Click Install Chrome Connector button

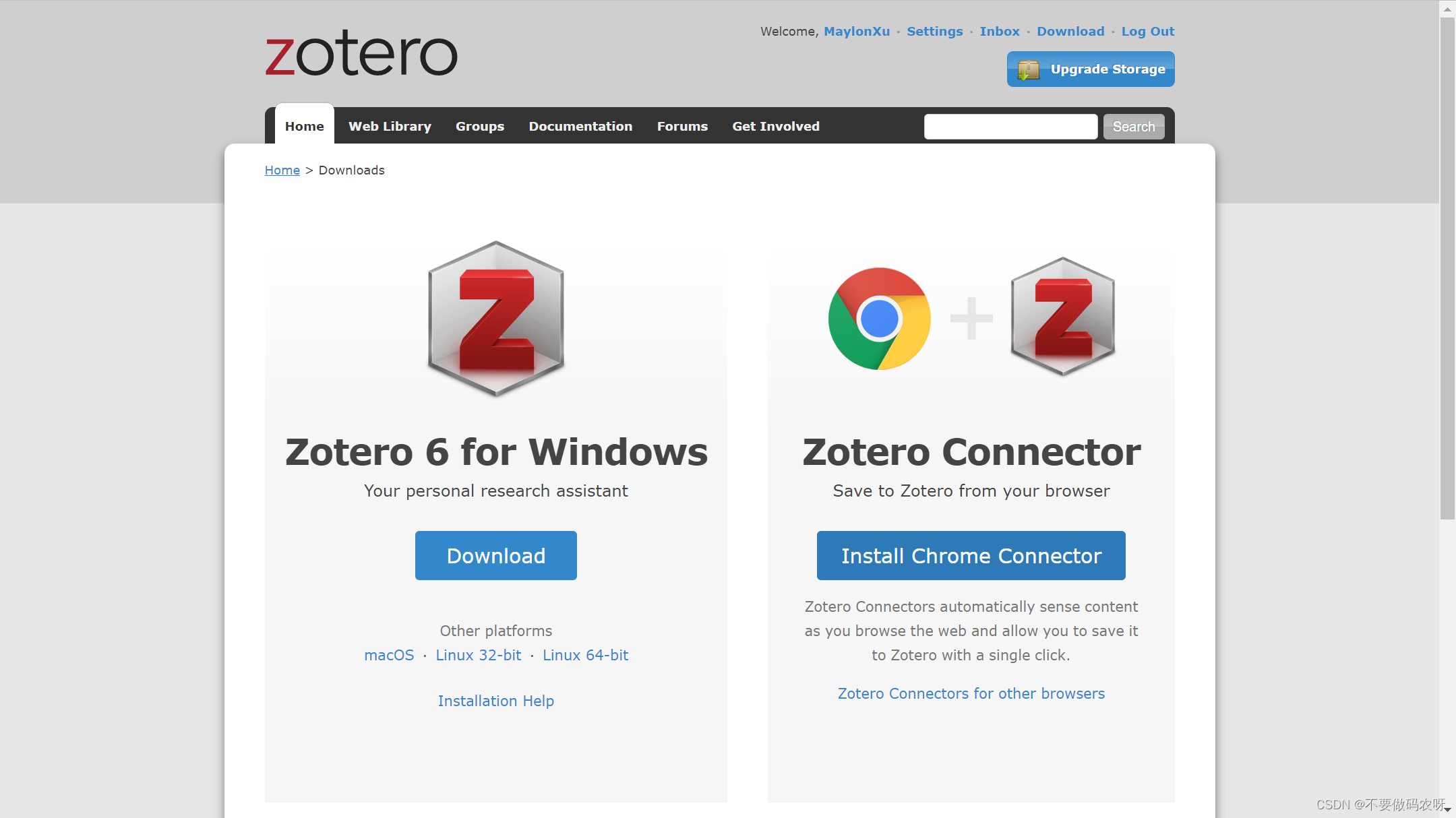coord(970,555)
